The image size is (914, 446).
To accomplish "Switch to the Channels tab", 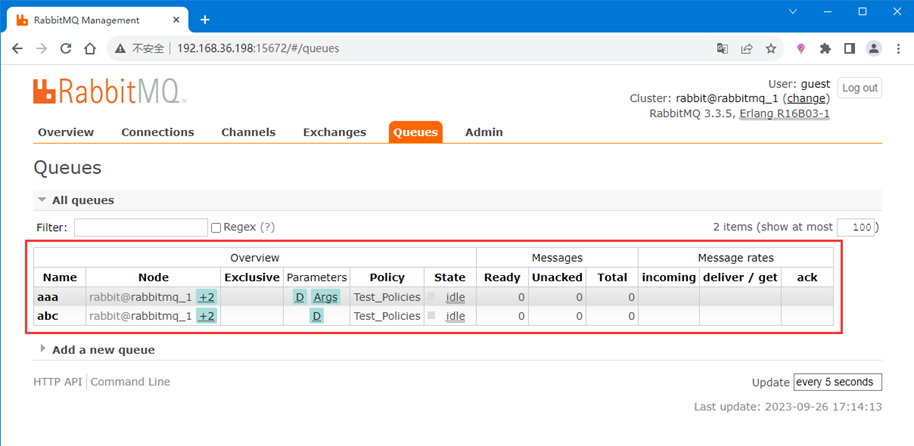I will tap(248, 132).
